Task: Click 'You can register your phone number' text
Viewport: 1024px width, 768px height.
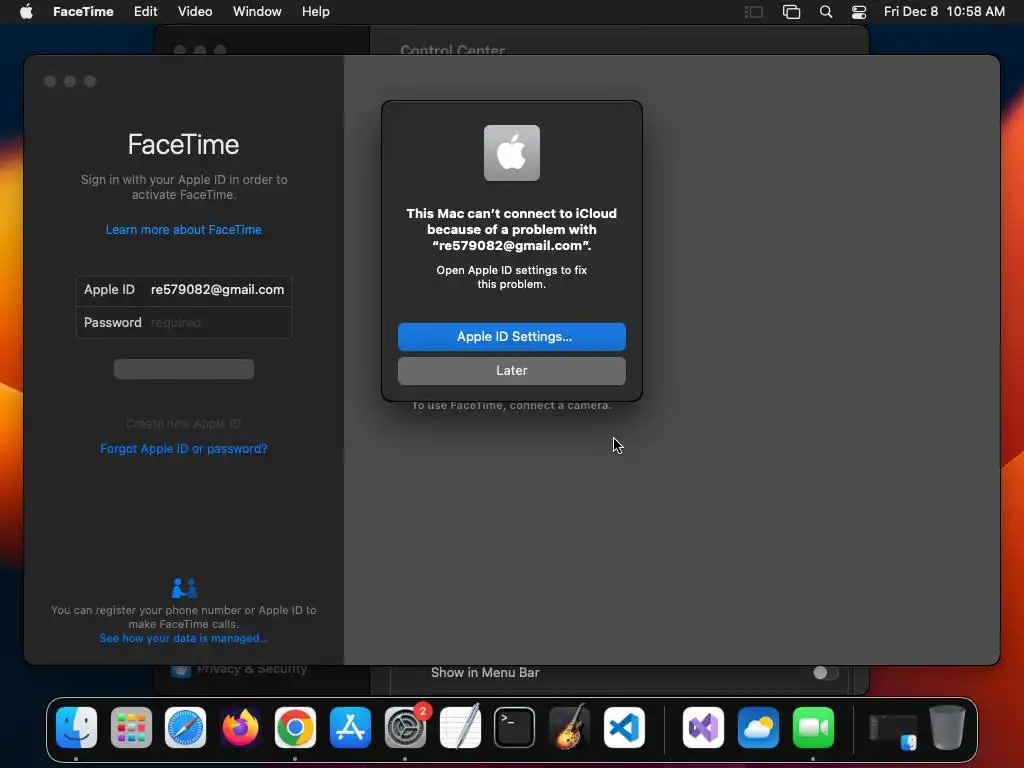Action: (x=184, y=616)
